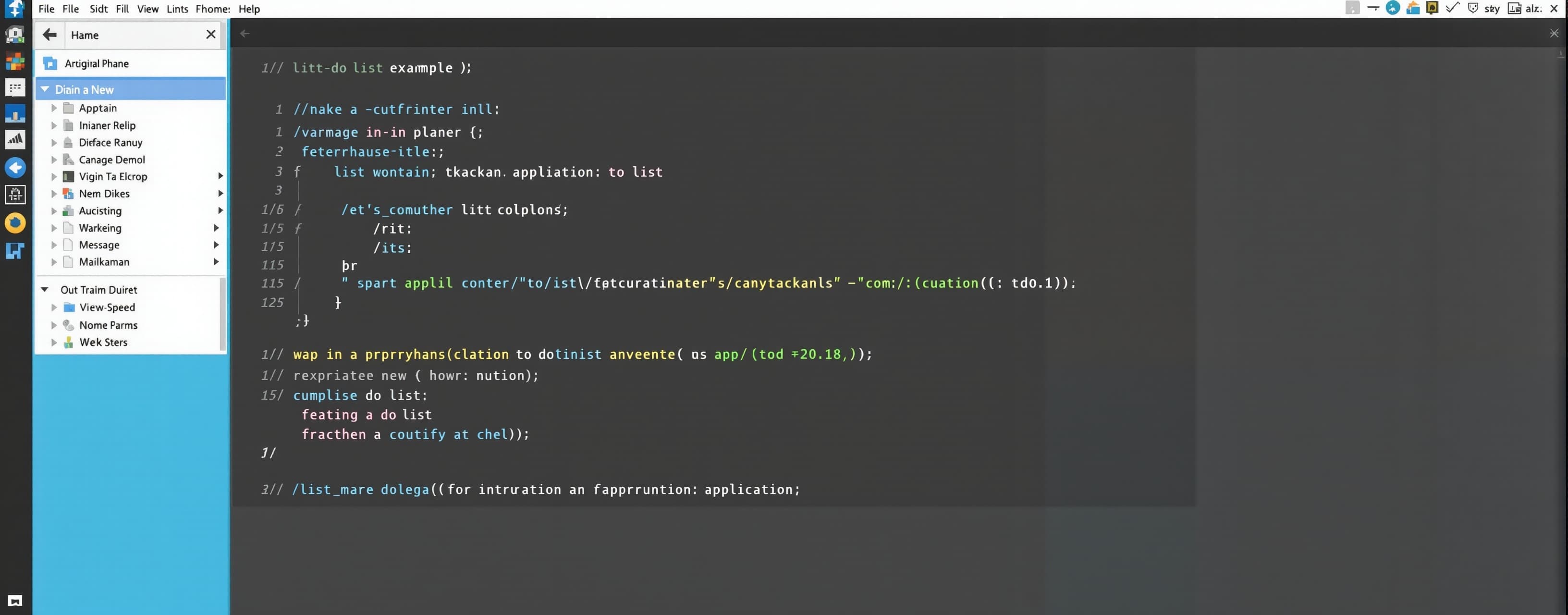This screenshot has height=615, width=1568.
Task: Expand the Inianer Relip tree node
Action: (x=54, y=125)
